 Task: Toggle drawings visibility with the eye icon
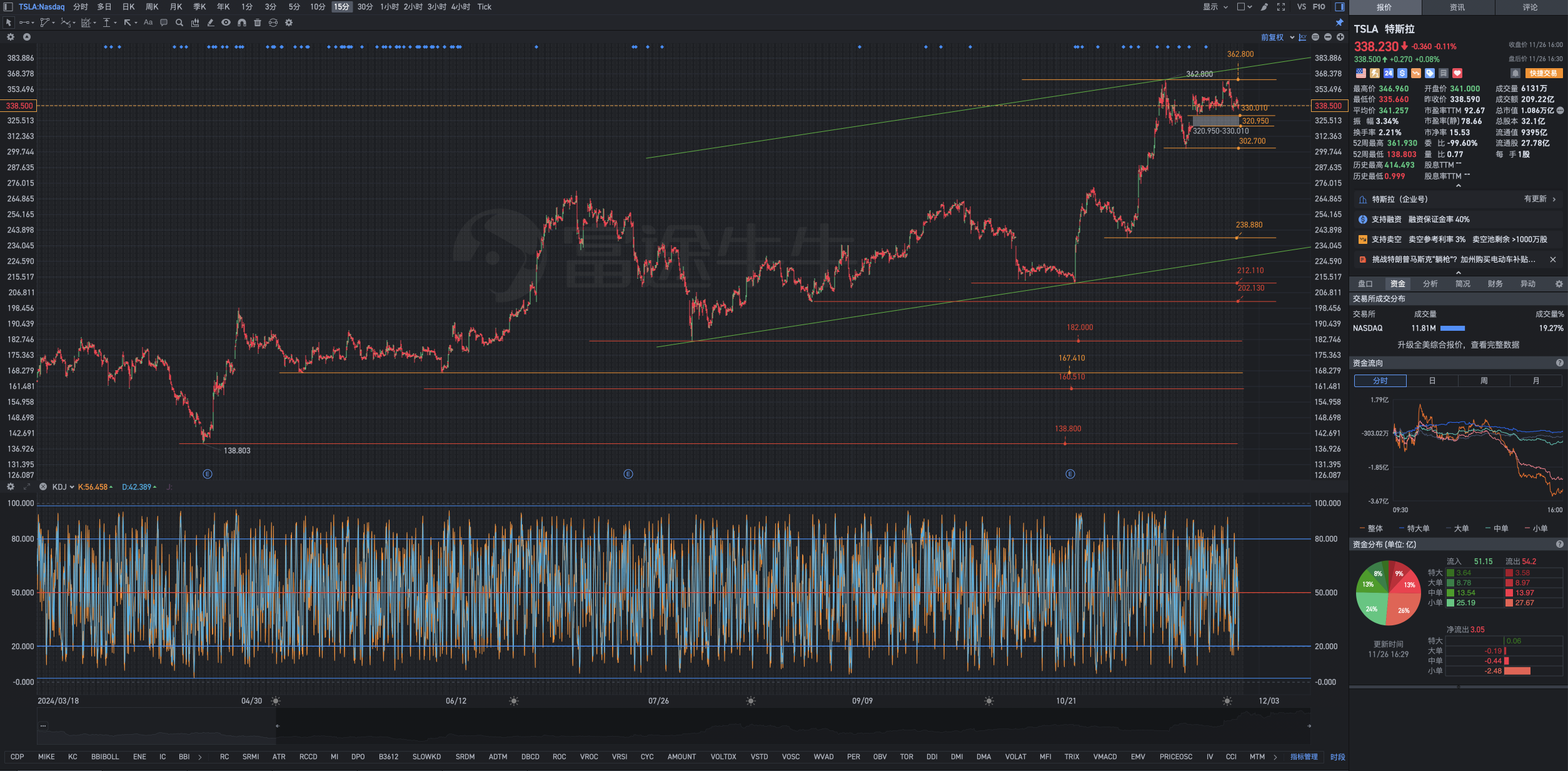point(226,23)
